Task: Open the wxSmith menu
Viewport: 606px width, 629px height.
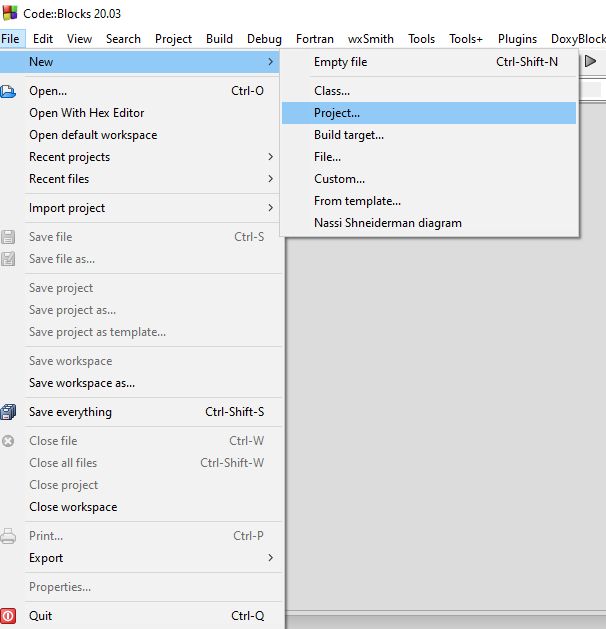Action: 371,39
